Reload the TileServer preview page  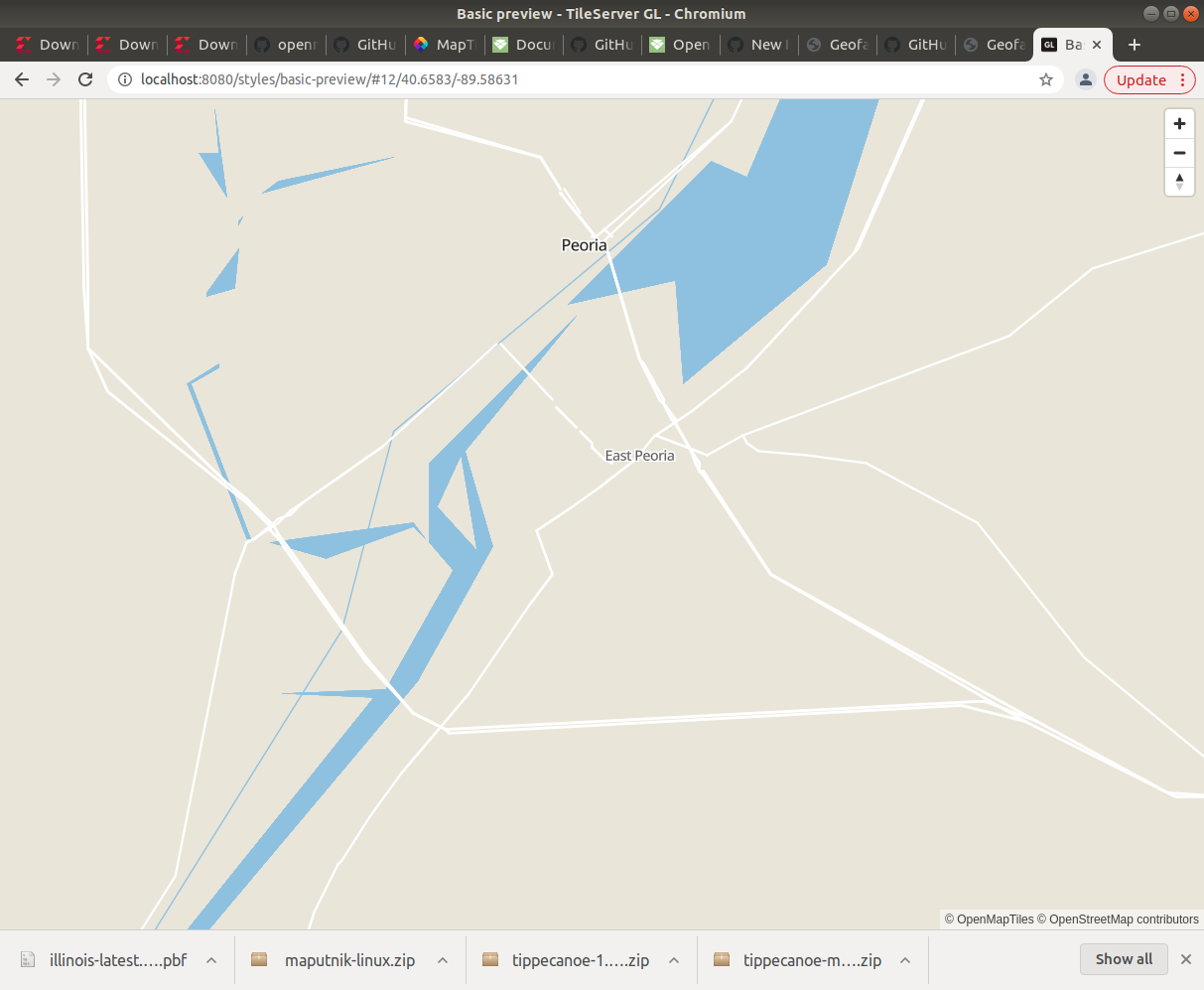(85, 79)
